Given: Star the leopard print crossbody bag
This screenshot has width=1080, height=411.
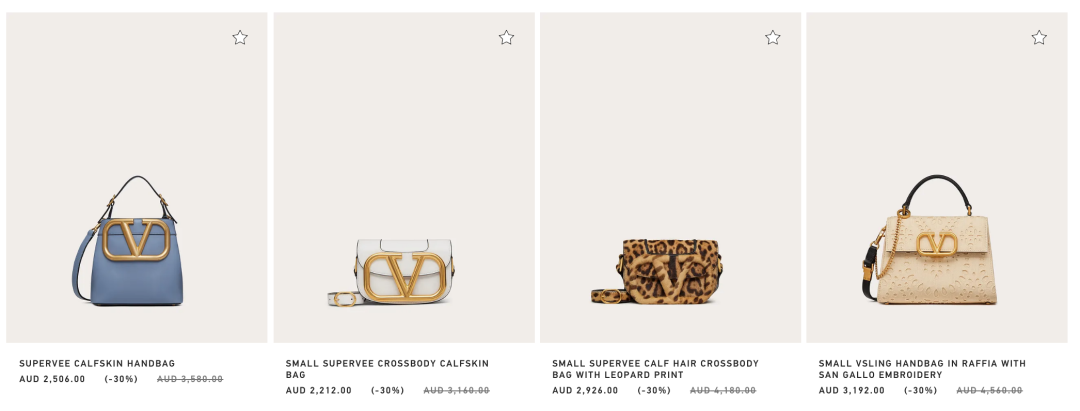Looking at the screenshot, I should click(x=773, y=38).
